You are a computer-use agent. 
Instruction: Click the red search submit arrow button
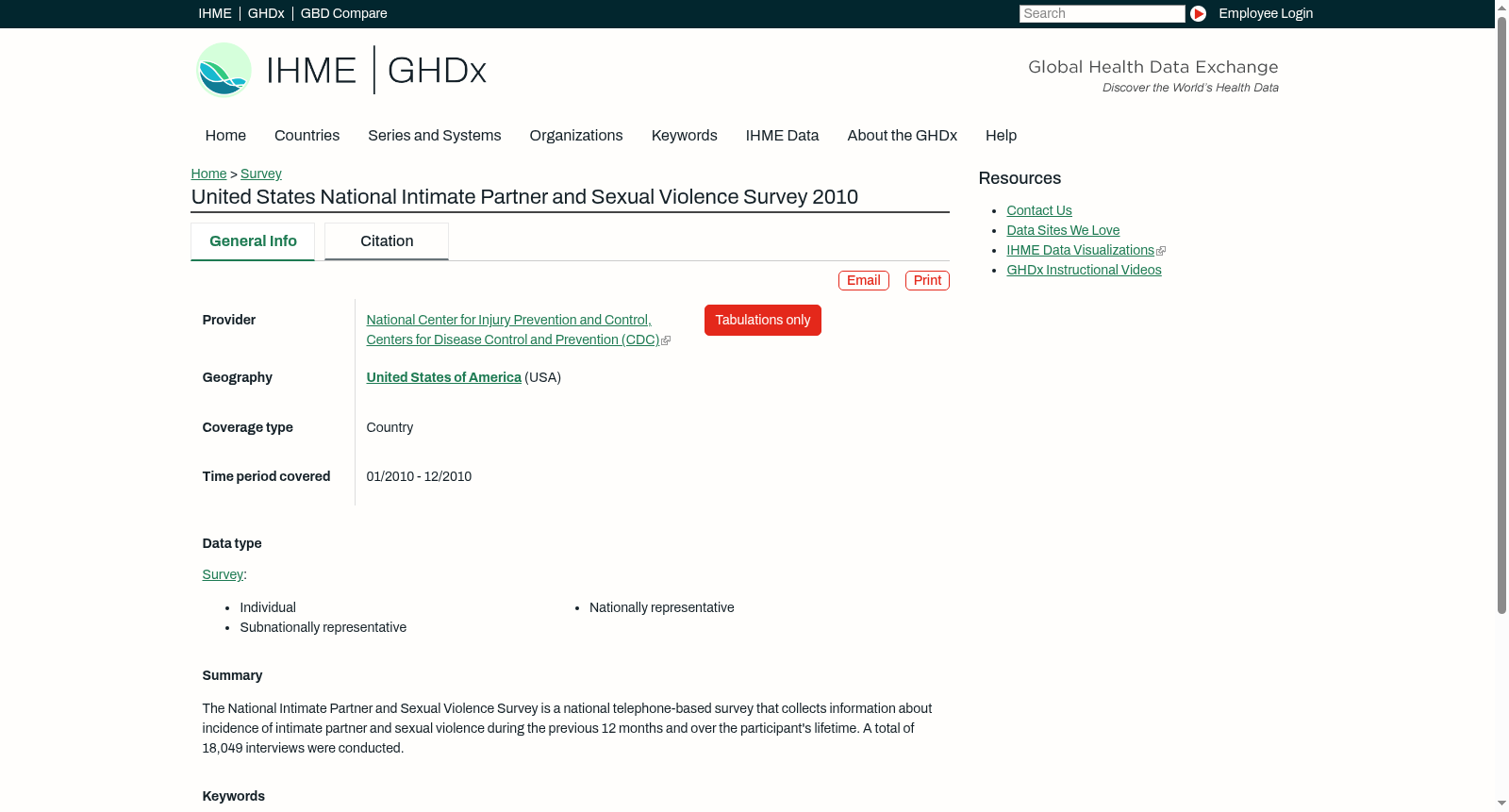tap(1198, 13)
